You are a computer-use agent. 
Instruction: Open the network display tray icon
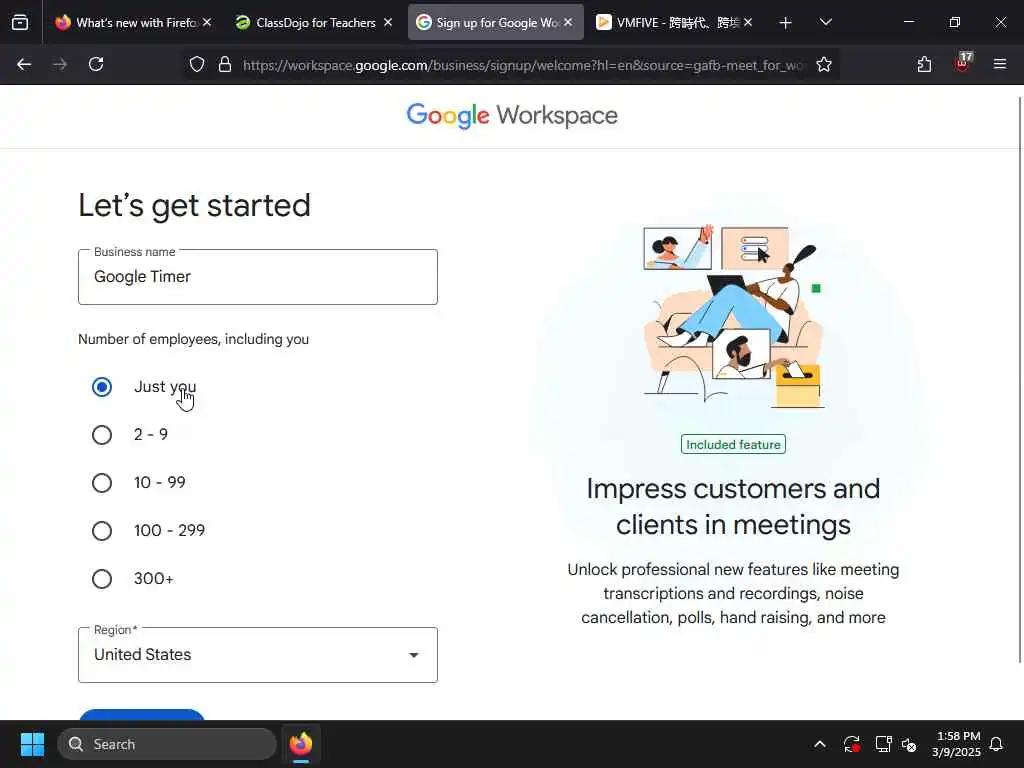click(x=883, y=744)
